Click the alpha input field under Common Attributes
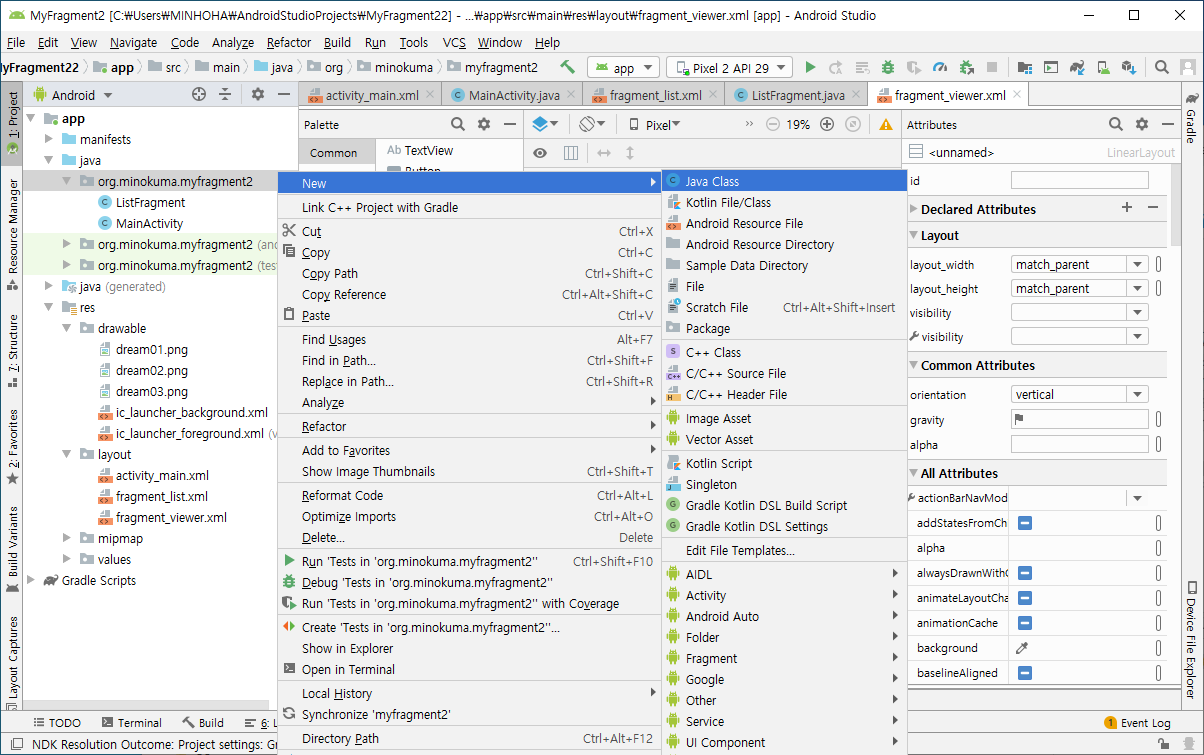 coord(1080,445)
